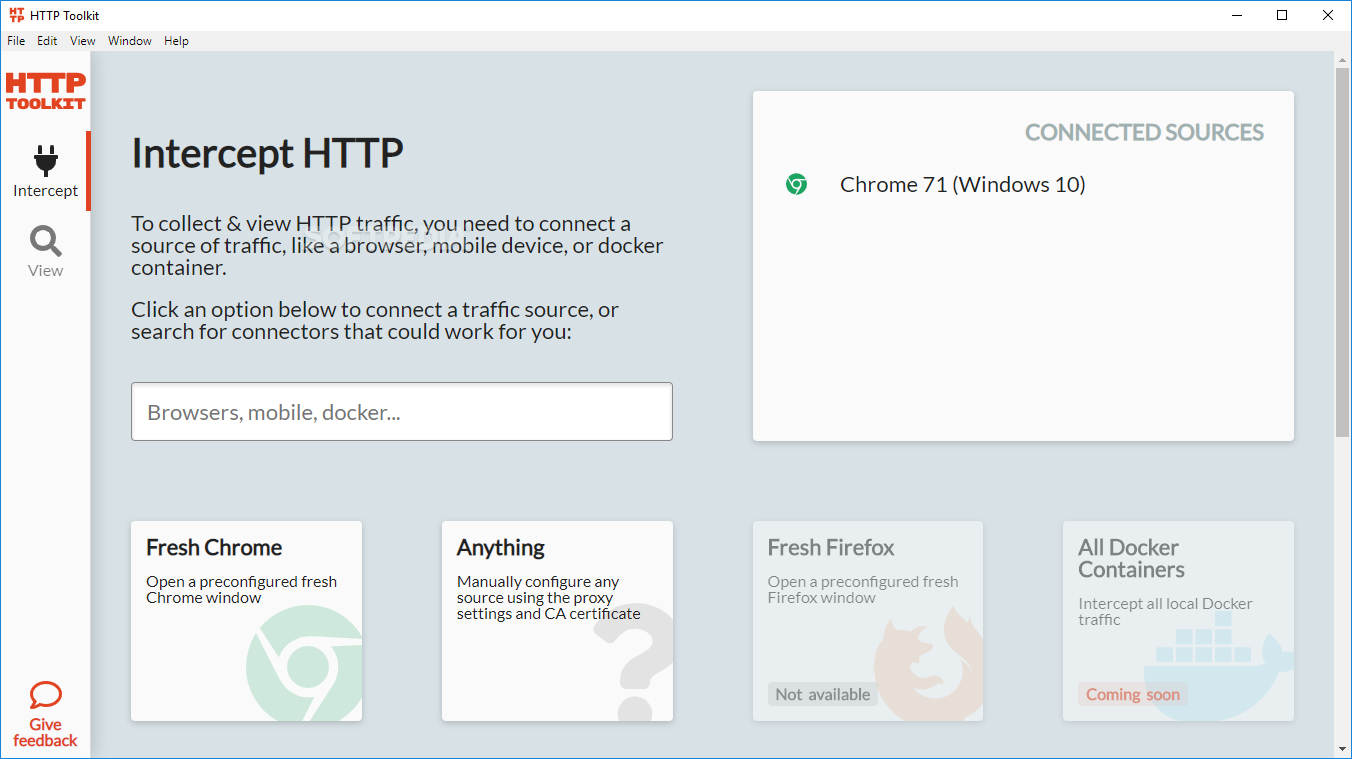Click the All Docker Containers card
This screenshot has width=1352, height=759.
click(1178, 621)
